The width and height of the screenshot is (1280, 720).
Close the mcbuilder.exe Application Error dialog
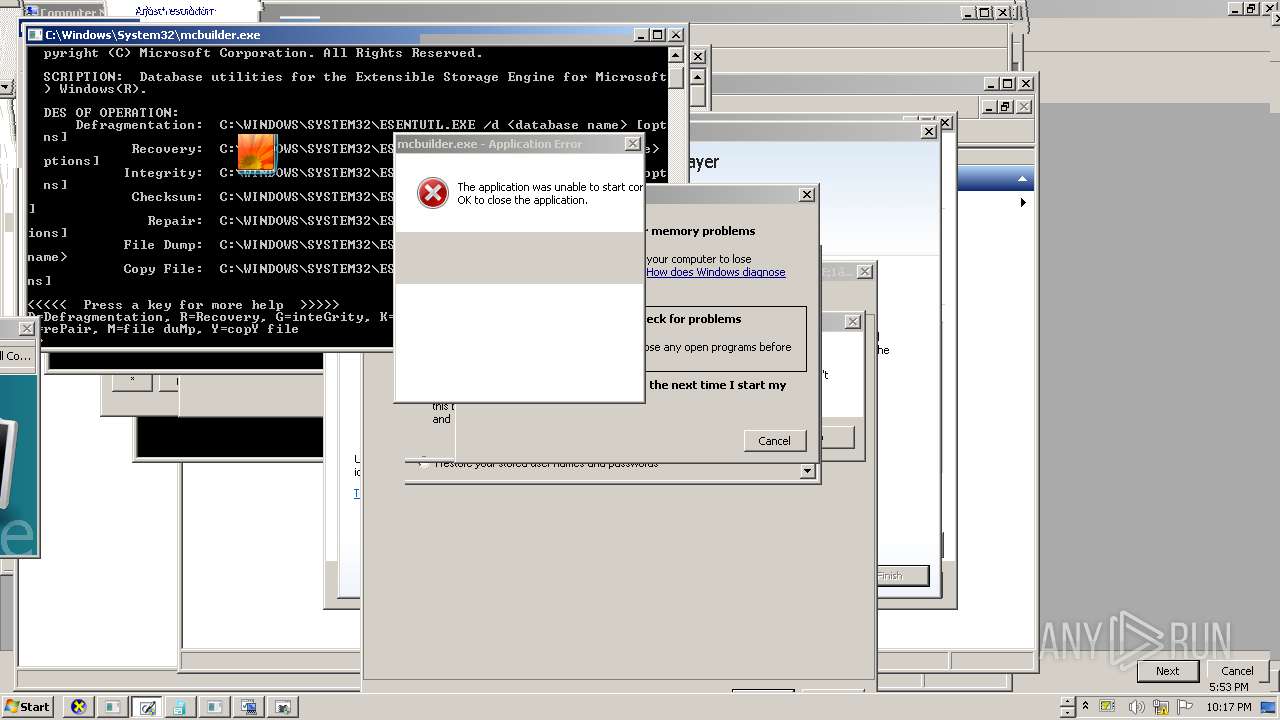click(632, 144)
